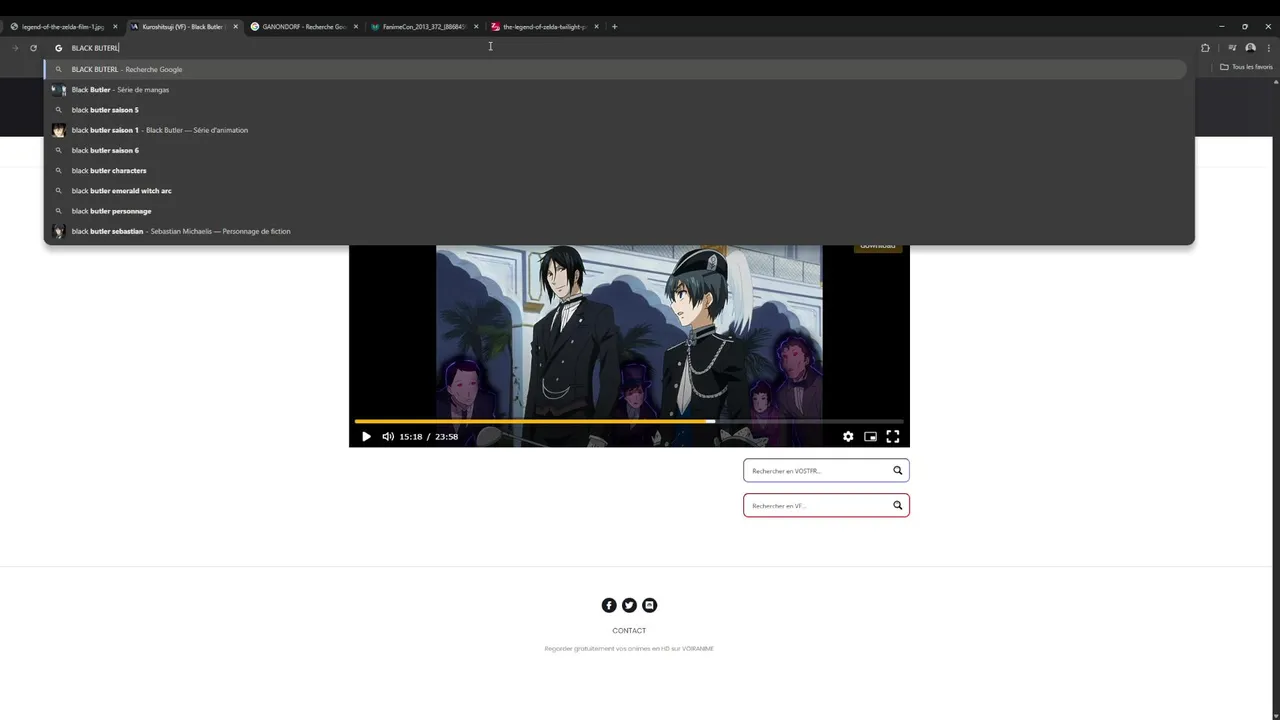Play the video
Image resolution: width=1280 pixels, height=720 pixels.
point(366,436)
